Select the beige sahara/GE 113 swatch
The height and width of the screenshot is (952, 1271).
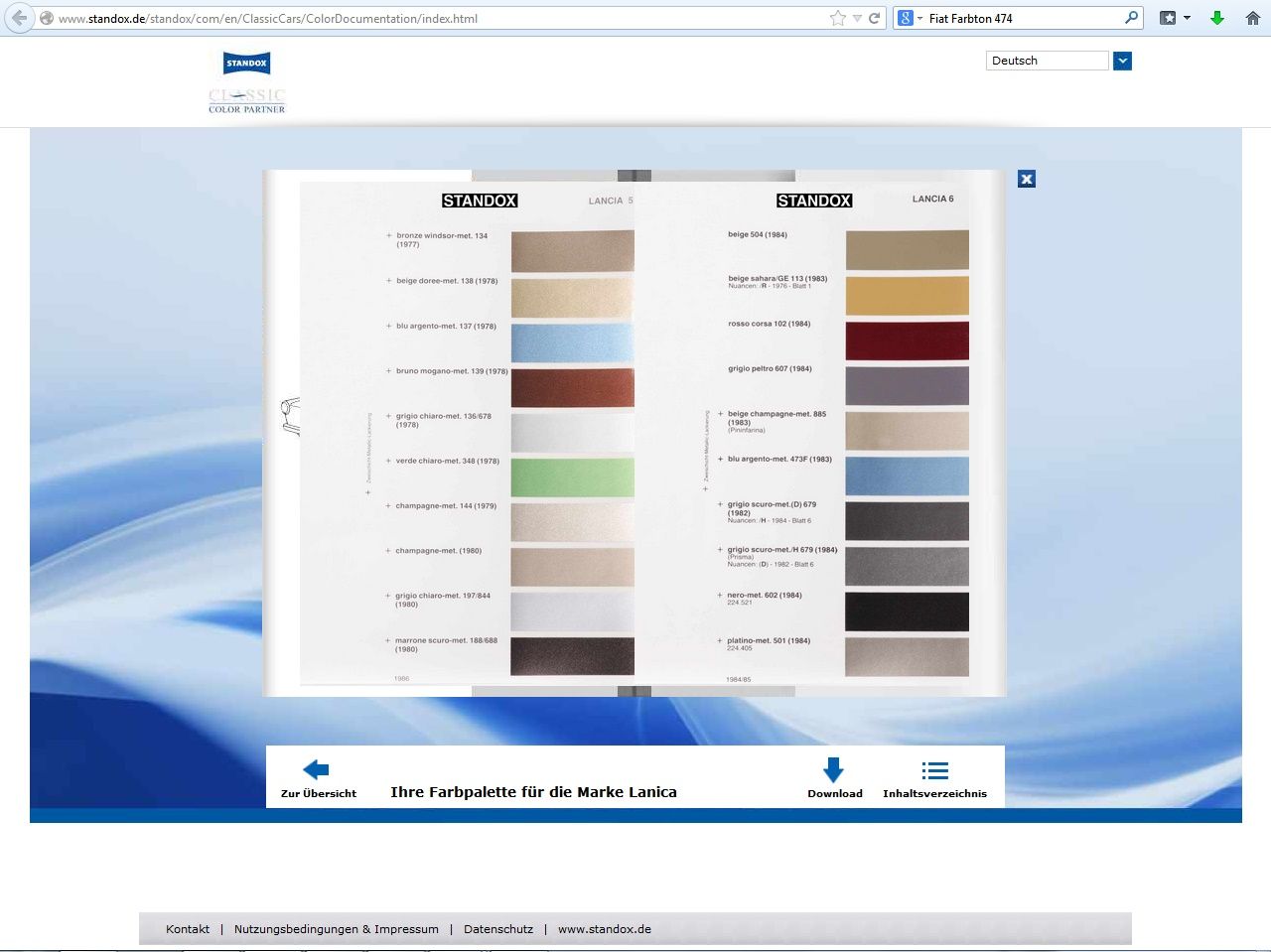(x=907, y=296)
